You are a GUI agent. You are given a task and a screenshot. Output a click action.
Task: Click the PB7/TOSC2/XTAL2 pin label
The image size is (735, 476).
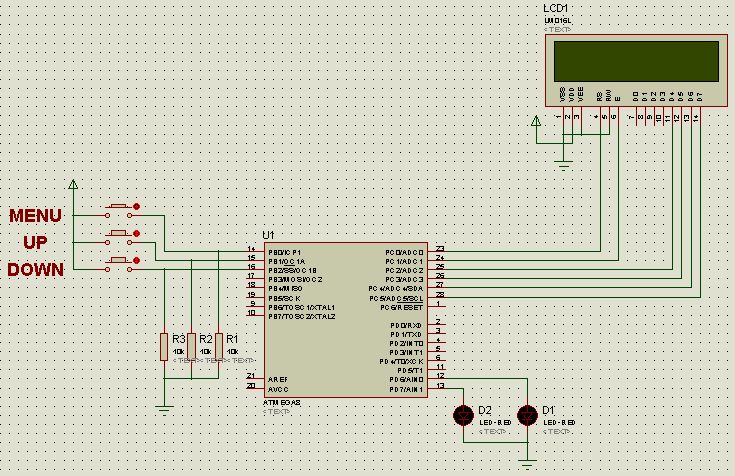(x=301, y=317)
